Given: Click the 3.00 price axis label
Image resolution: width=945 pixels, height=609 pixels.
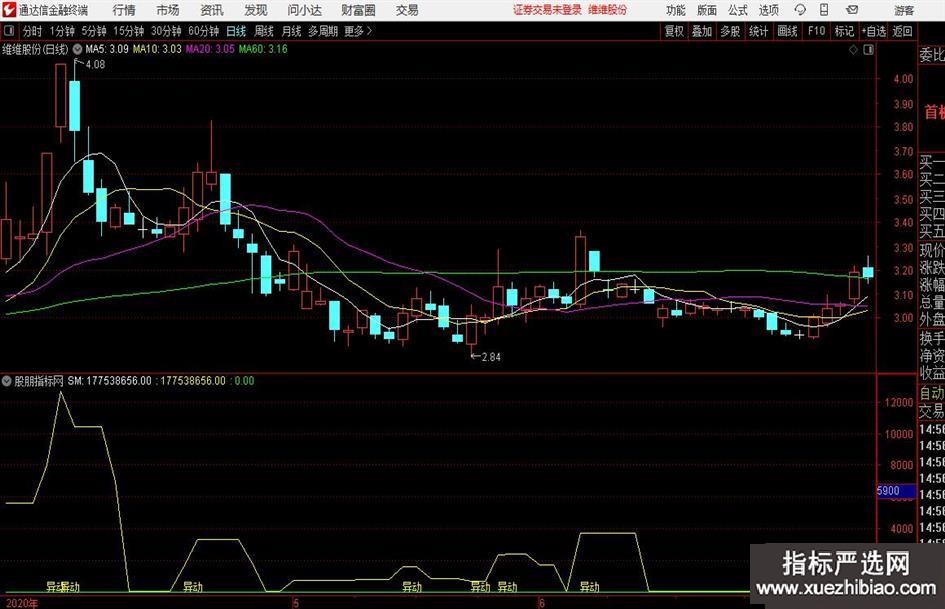Looking at the screenshot, I should point(903,318).
